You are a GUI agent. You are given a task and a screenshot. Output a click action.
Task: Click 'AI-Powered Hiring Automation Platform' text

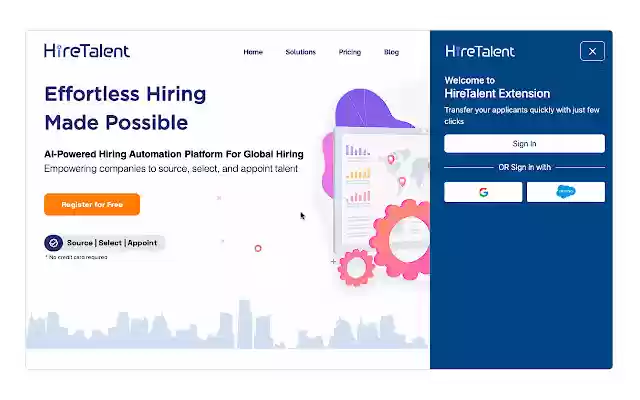tap(133, 154)
